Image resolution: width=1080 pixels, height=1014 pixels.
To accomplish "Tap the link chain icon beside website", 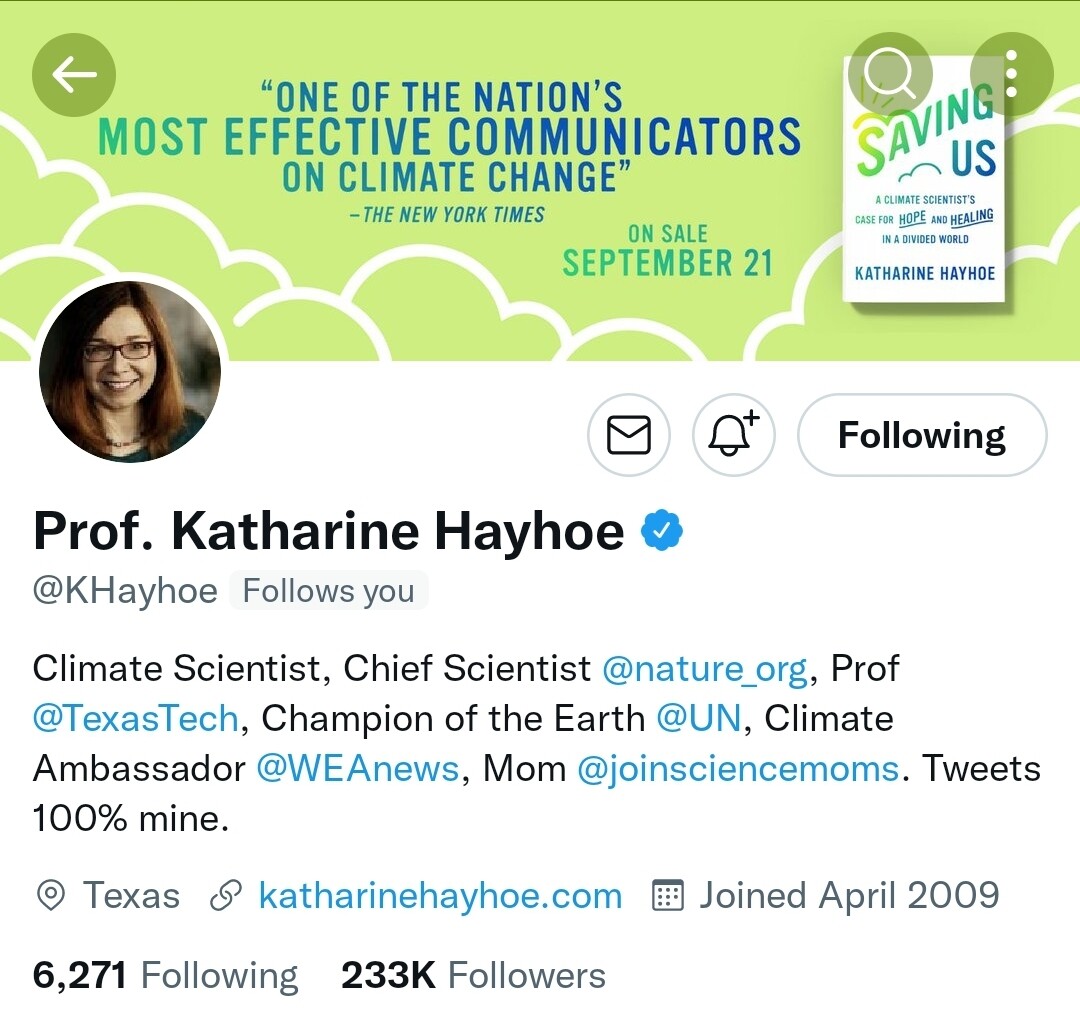I will [x=224, y=896].
